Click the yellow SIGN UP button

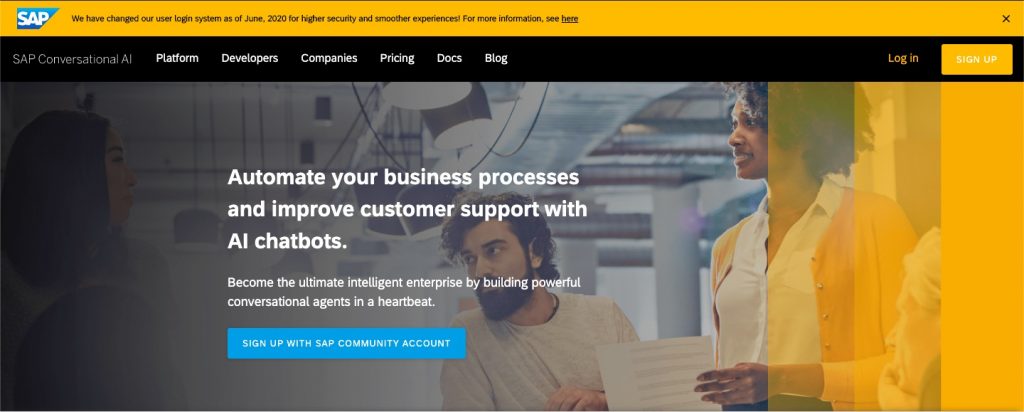pos(976,59)
